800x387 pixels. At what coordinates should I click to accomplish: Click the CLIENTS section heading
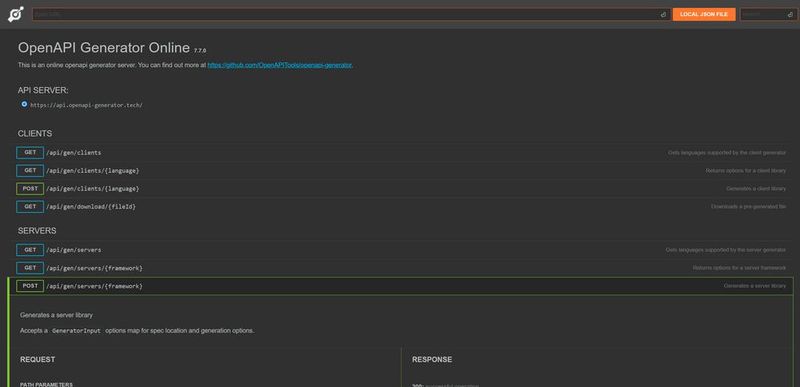(35, 134)
